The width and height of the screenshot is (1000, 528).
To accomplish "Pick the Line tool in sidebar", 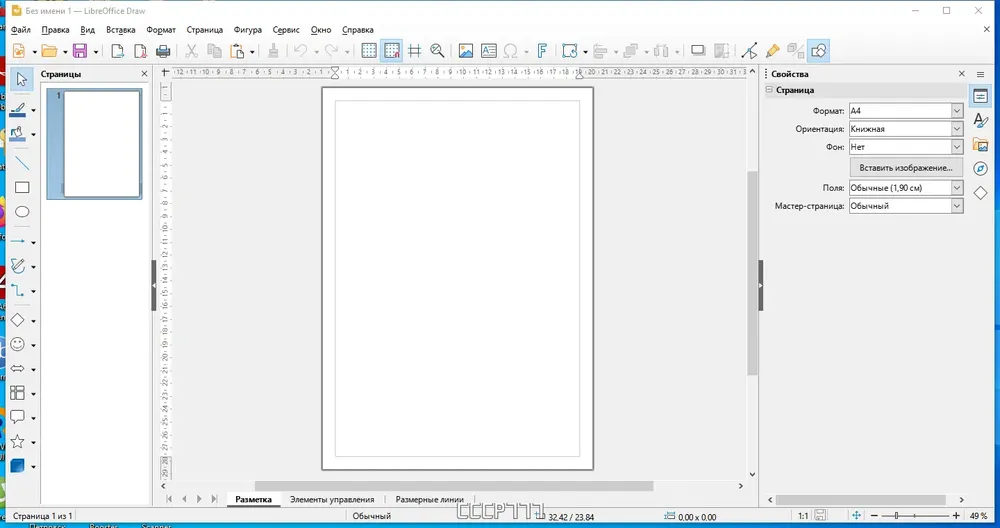I will pos(22,163).
